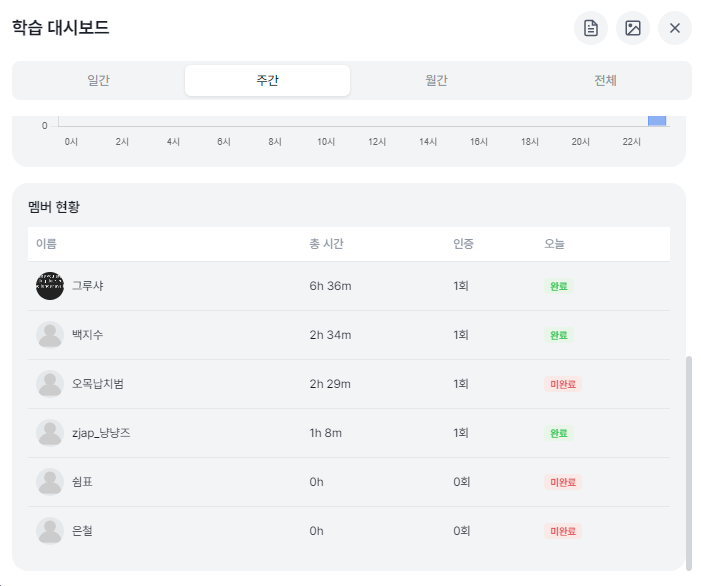The image size is (701, 586).
Task: Click 백지수's profile avatar
Action: (x=50, y=335)
